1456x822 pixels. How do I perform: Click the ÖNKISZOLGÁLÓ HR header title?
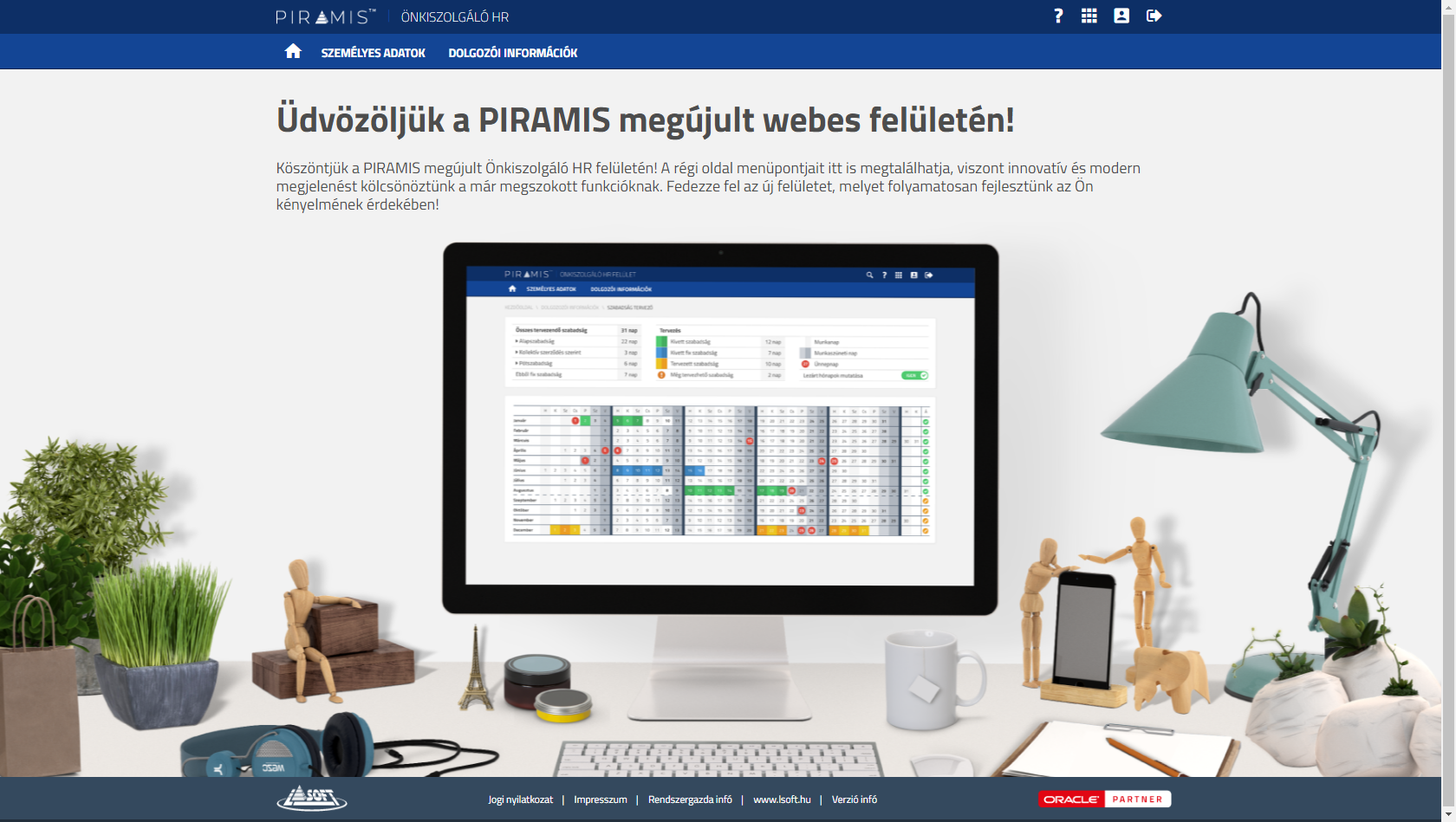pos(454,17)
